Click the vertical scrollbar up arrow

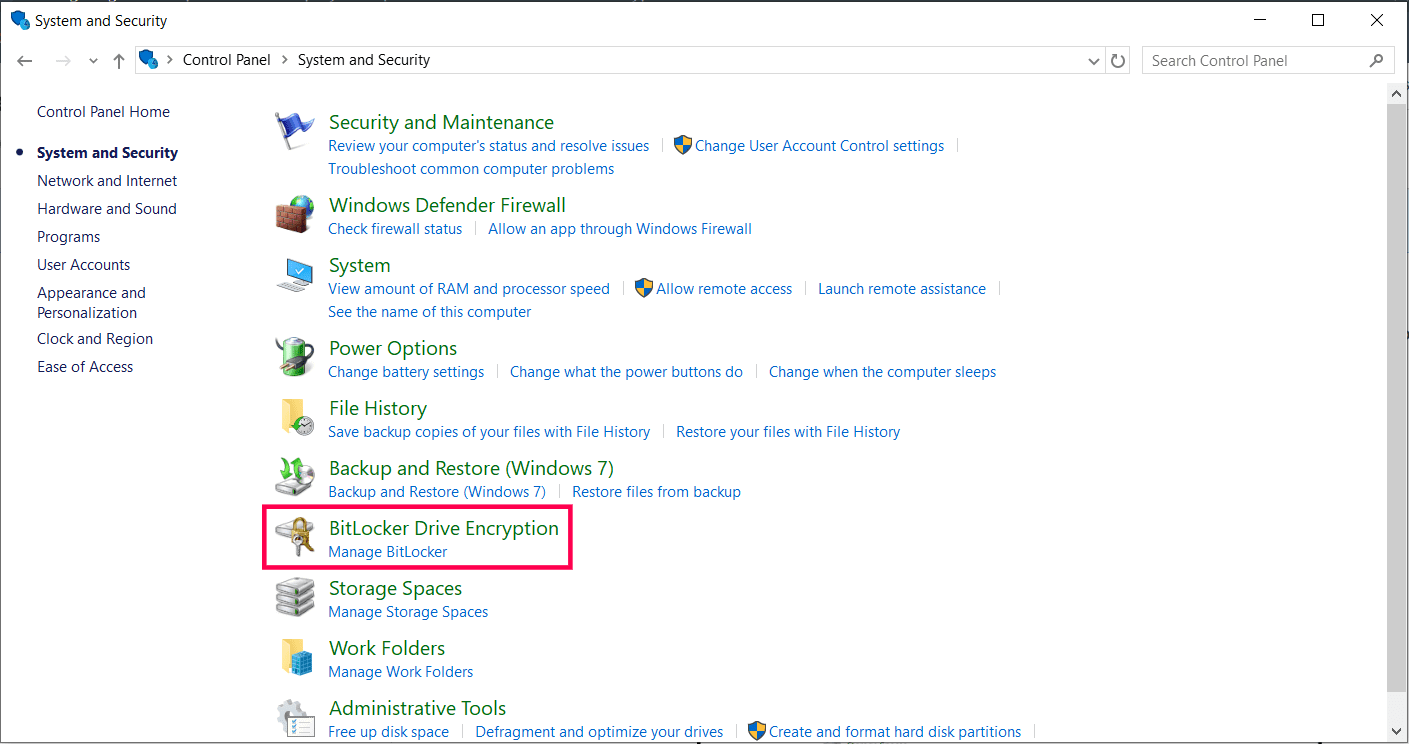[1398, 93]
